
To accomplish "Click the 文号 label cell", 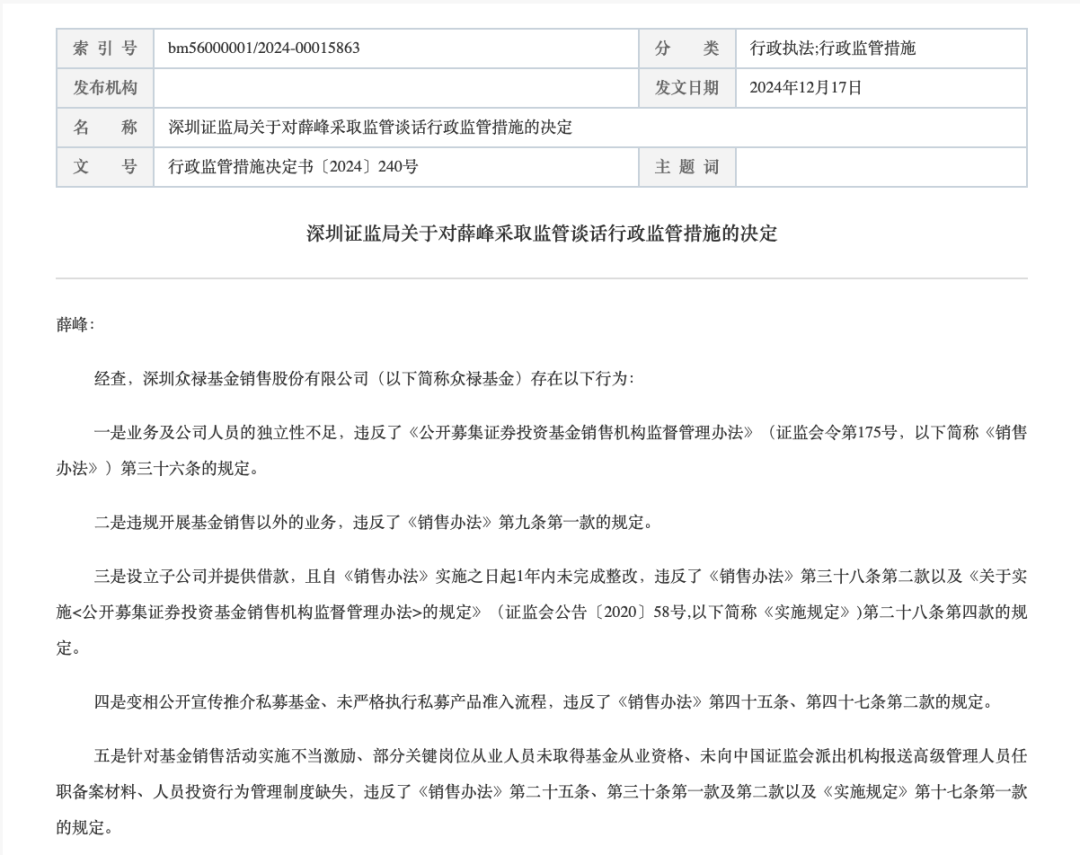I will click(x=105, y=167).
